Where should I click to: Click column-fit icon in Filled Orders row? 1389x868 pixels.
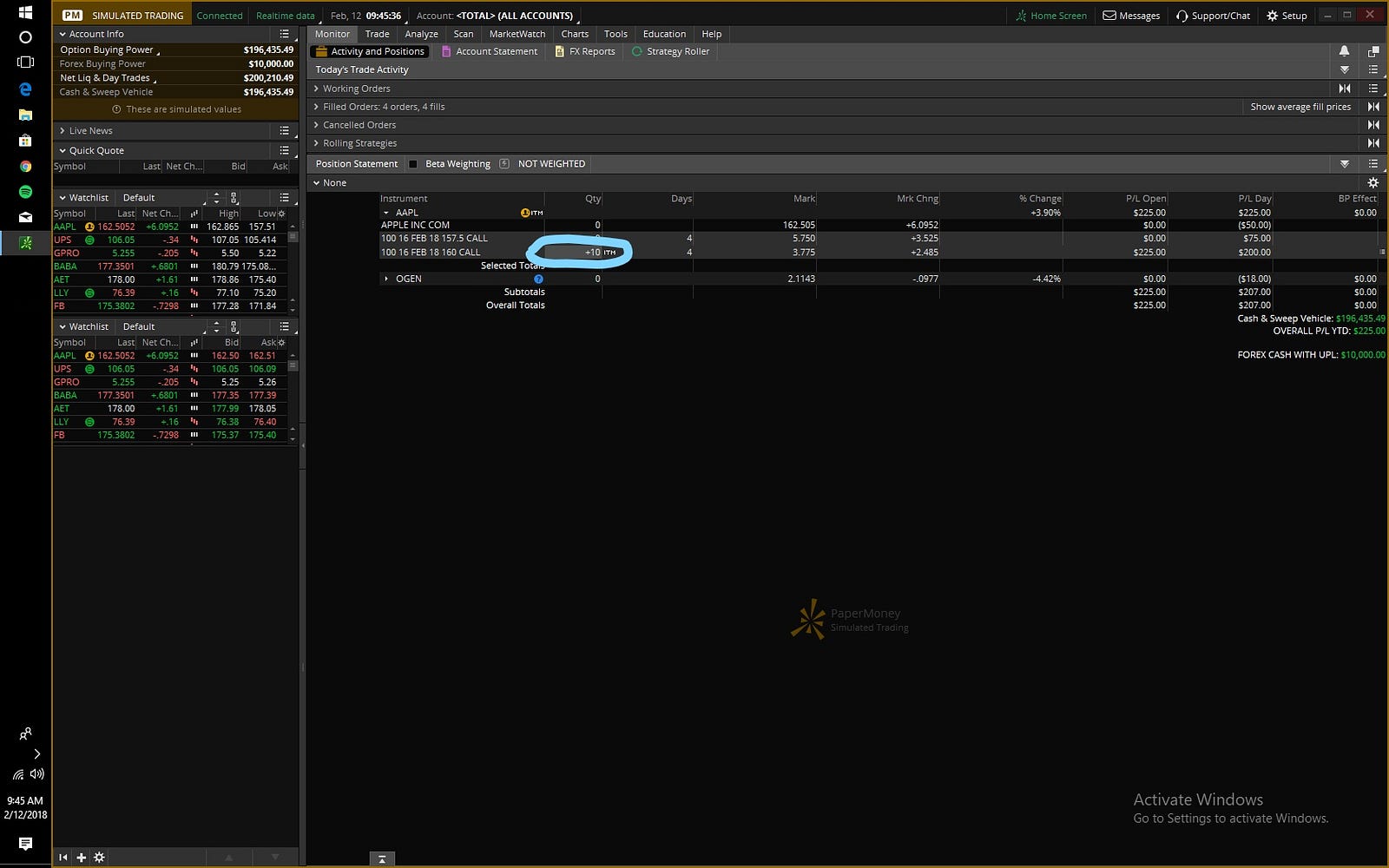pos(1373,107)
